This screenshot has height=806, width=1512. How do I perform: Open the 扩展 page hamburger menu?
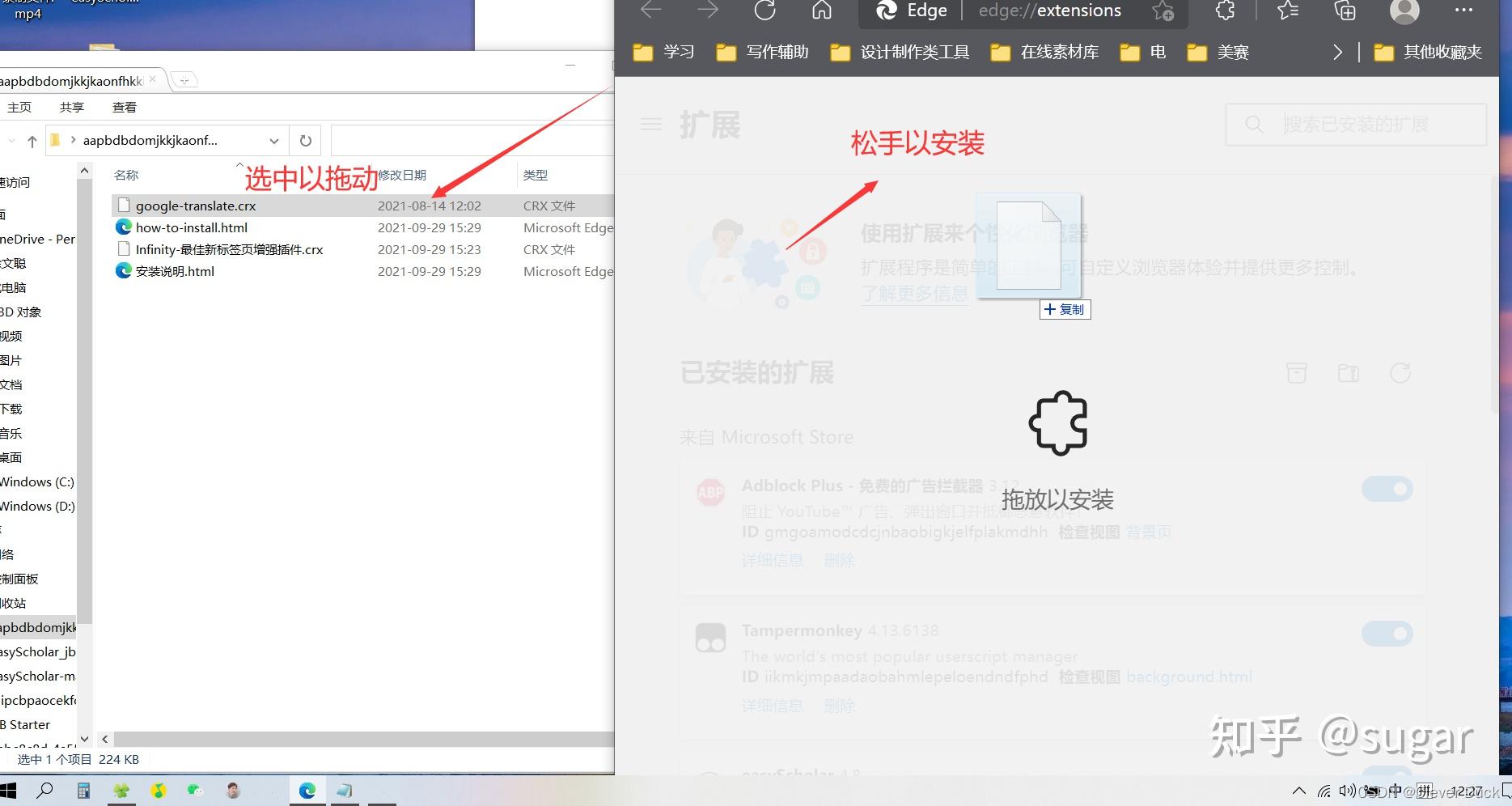point(650,124)
